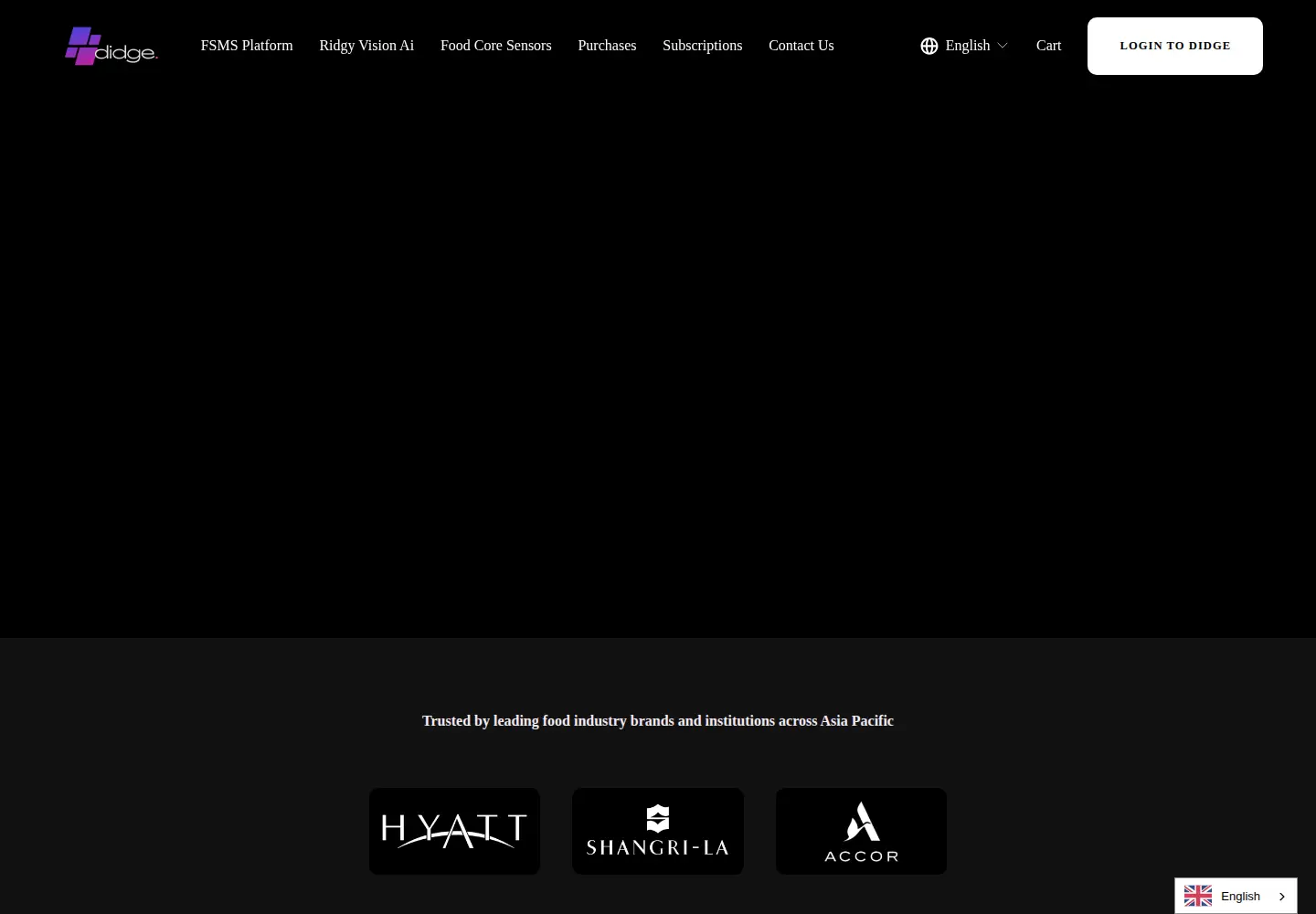Click 'Trusted by leading food industry brands' text
The image size is (1316, 914).
click(657, 721)
